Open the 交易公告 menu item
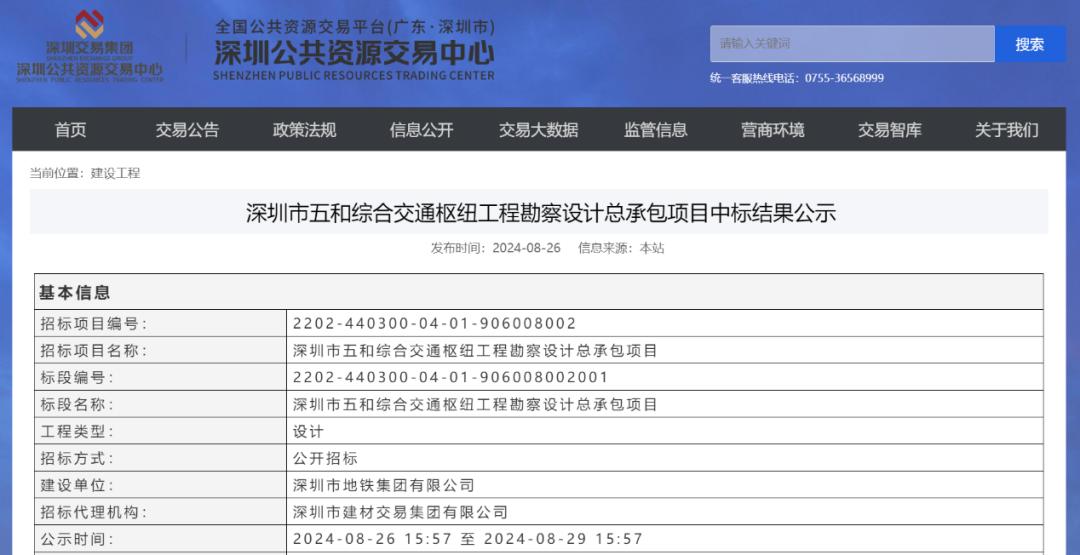1080x555 pixels. coord(187,129)
